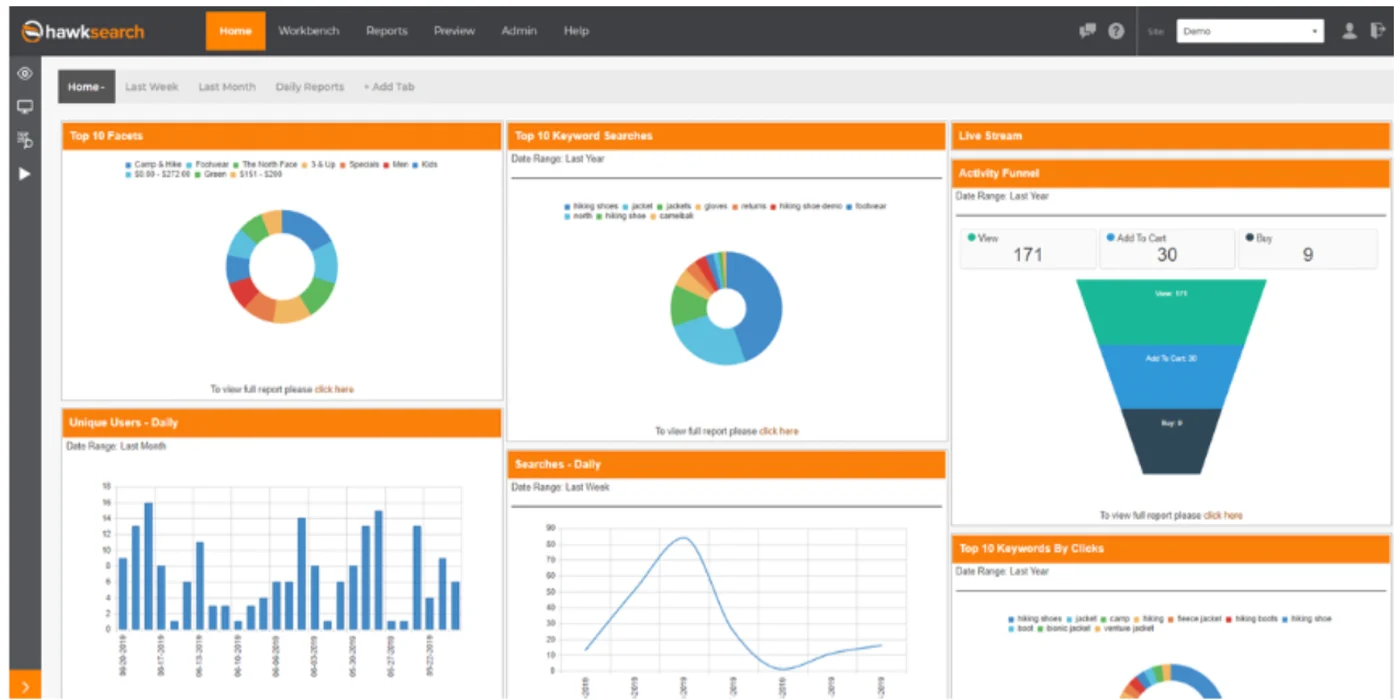Switch to the Daily Reports tab
Viewport: 1400px width, 700px height.
310,87
